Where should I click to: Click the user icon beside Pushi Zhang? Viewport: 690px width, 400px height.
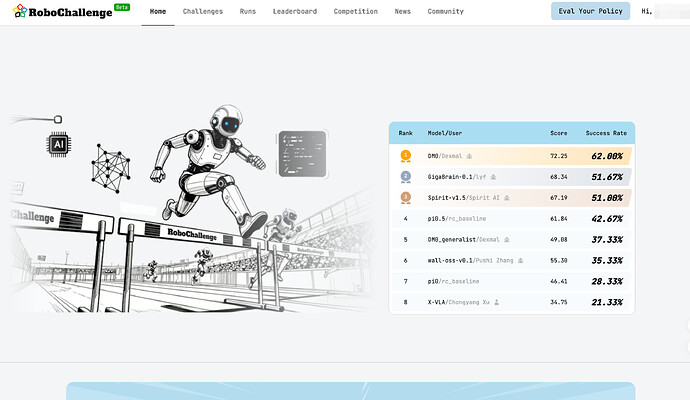point(521,261)
